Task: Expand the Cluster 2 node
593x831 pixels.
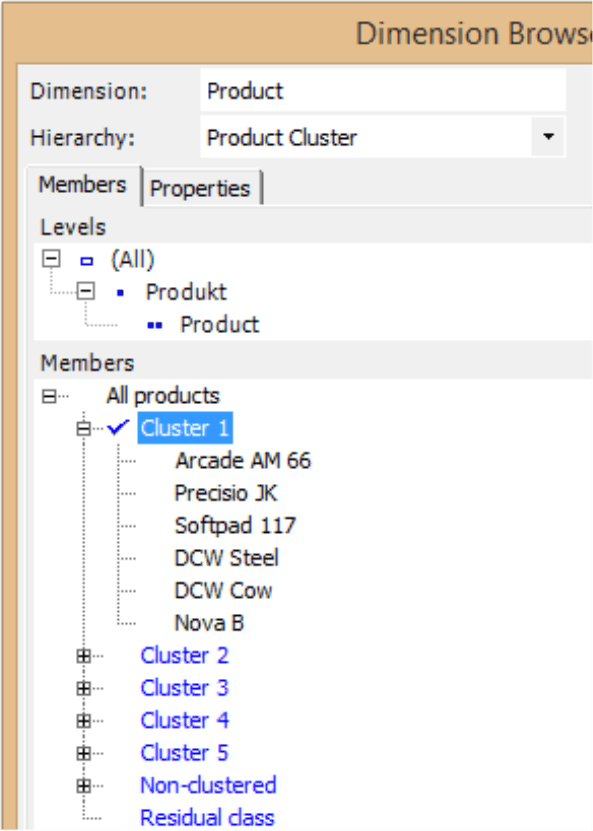Action: (84, 656)
